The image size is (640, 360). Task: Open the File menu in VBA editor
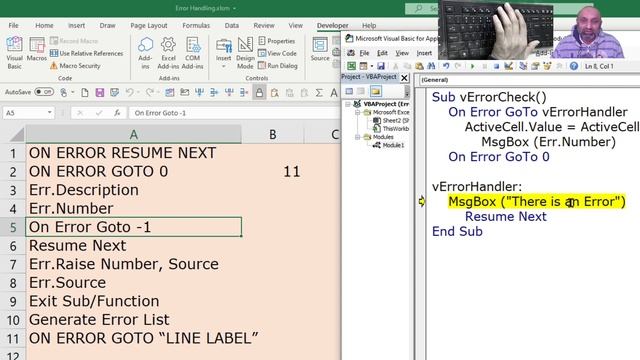tap(364, 53)
